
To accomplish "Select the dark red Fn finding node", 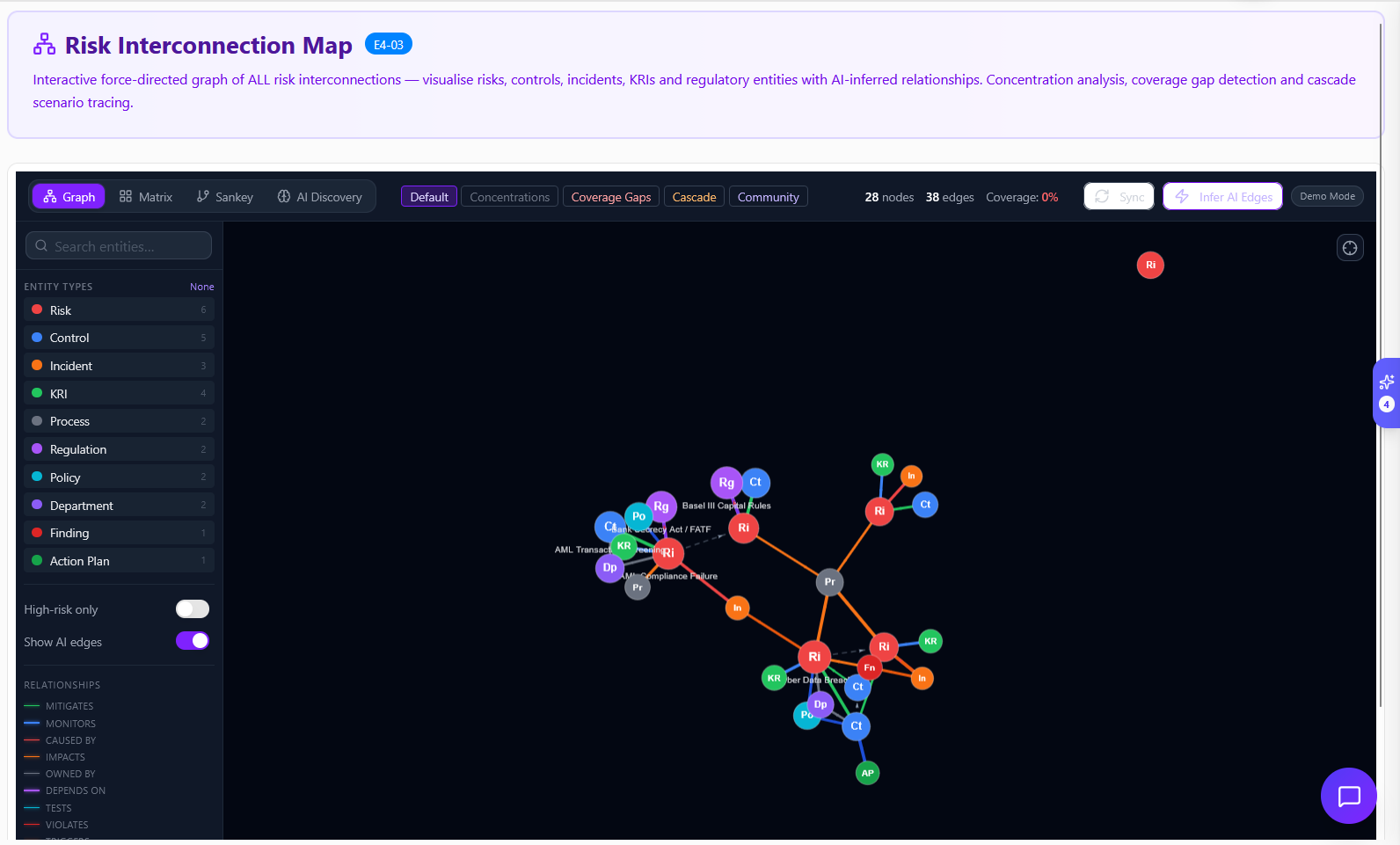I will [869, 667].
